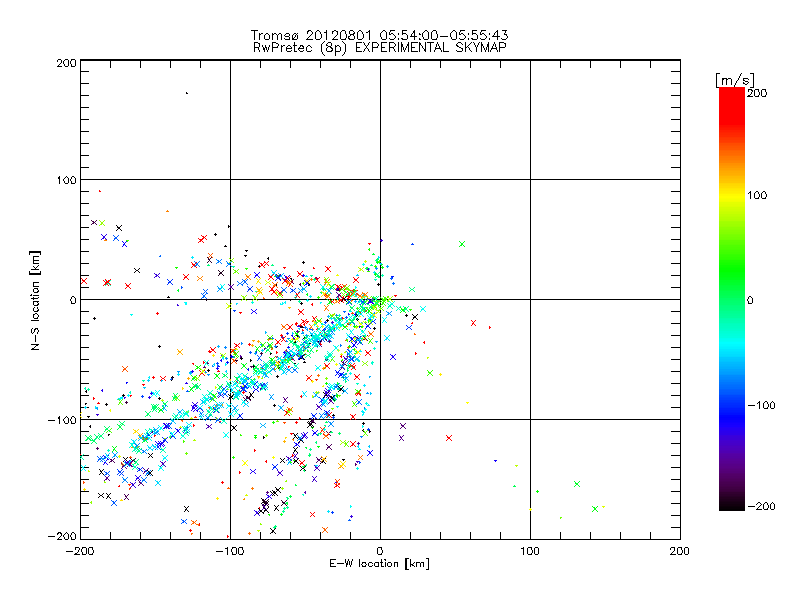Click the "[m/s]" unit label above colorbar

735,80
